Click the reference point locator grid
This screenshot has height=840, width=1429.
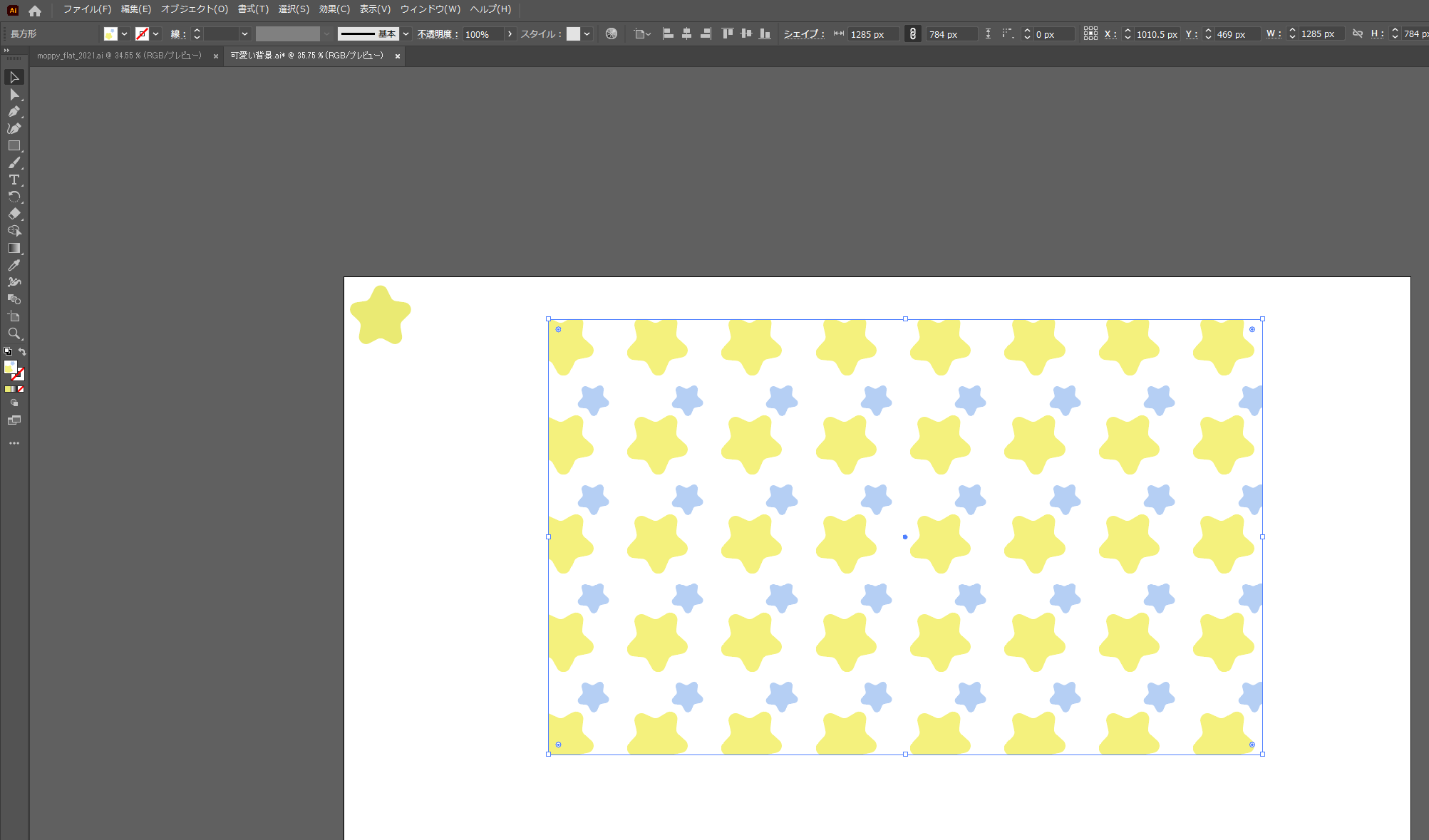pos(1090,33)
